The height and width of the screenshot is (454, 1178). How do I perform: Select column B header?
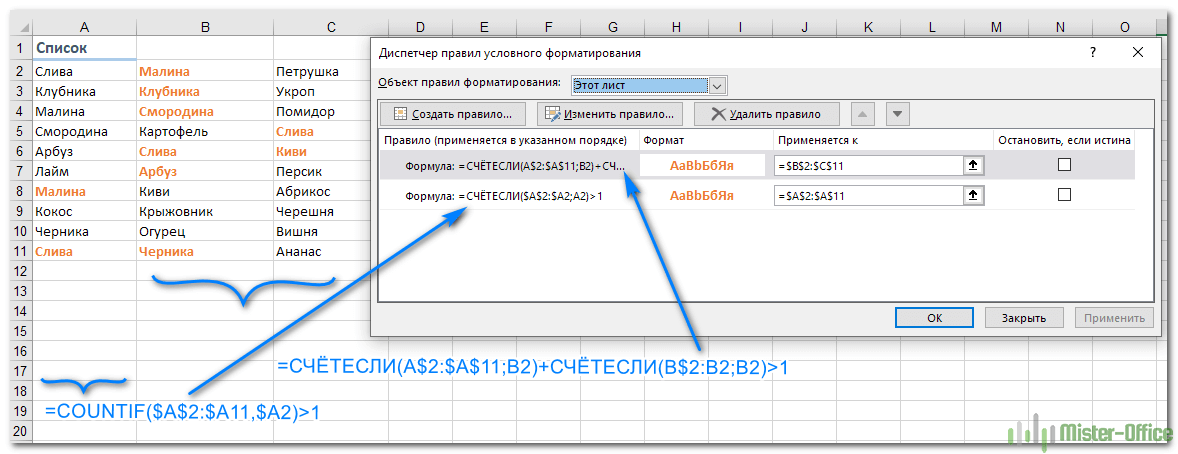204,25
